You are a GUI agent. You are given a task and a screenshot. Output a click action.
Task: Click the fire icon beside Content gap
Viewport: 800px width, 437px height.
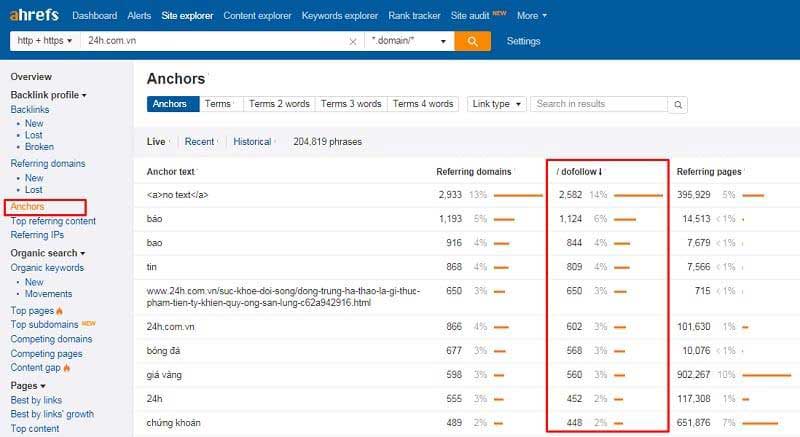(x=69, y=368)
